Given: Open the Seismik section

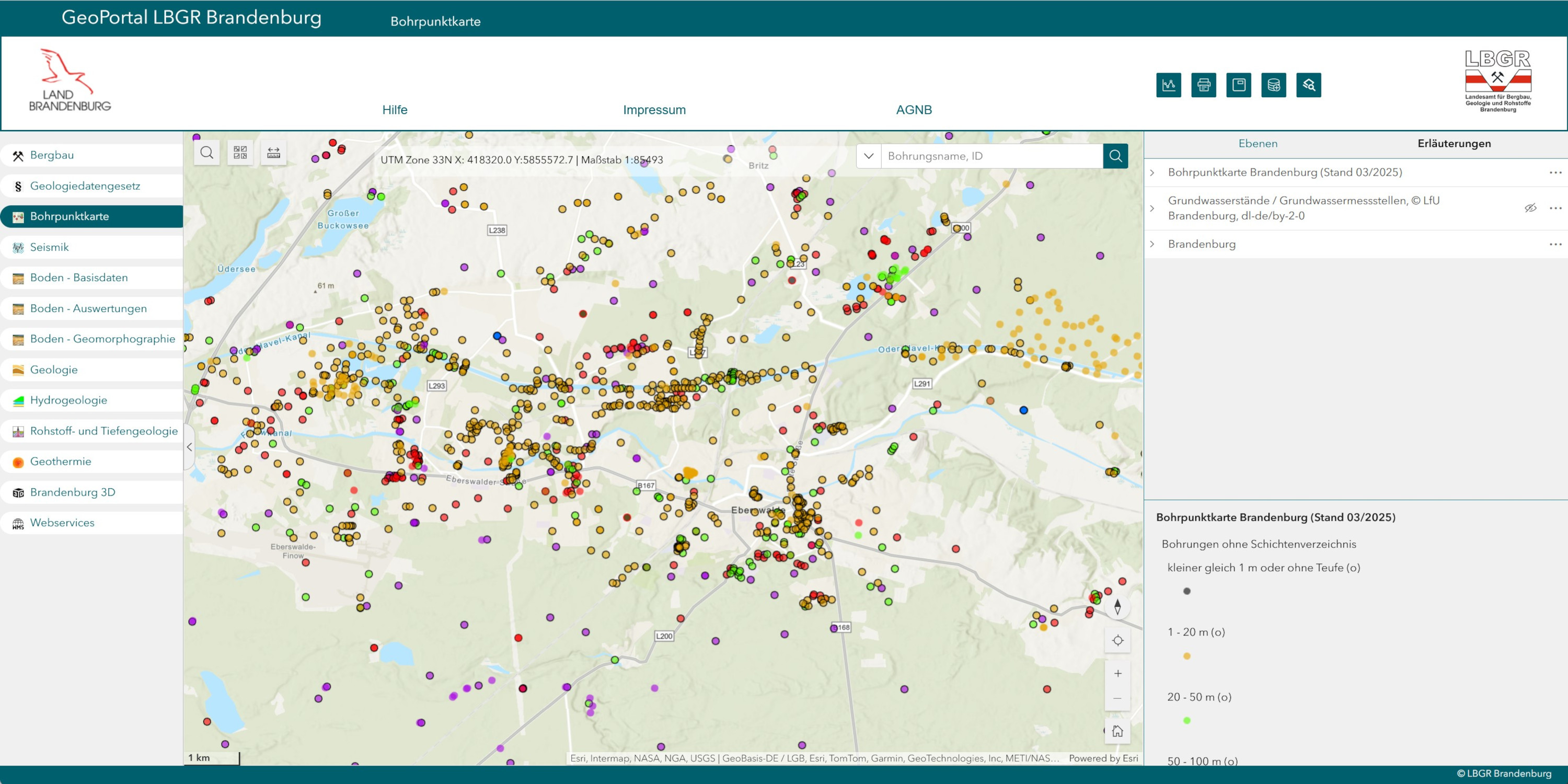Looking at the screenshot, I should (x=91, y=247).
